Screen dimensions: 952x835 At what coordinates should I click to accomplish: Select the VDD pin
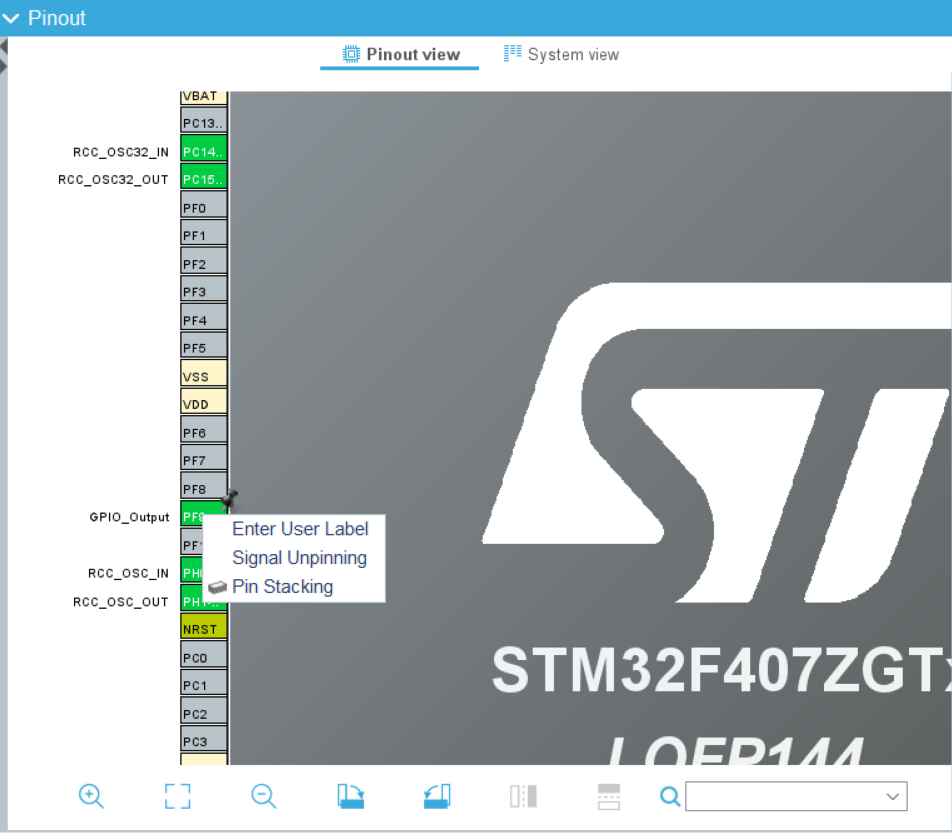click(x=204, y=401)
